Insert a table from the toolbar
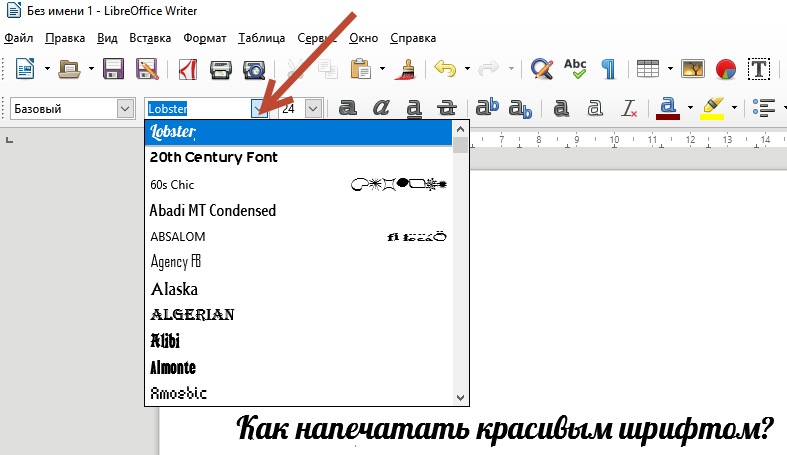The image size is (787, 455). click(x=648, y=69)
